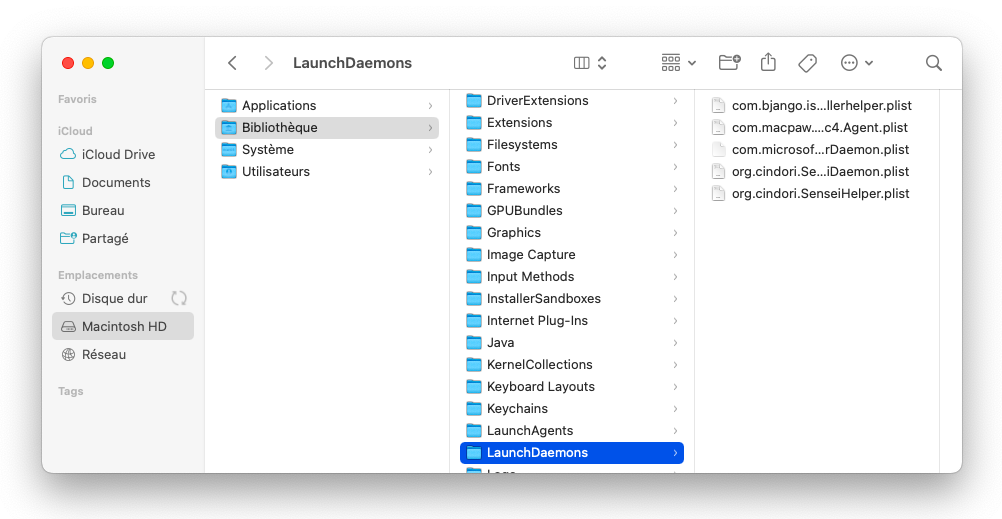1002x519 pixels.
Task: Select Bureau in the sidebar
Action: pyautogui.click(x=103, y=211)
